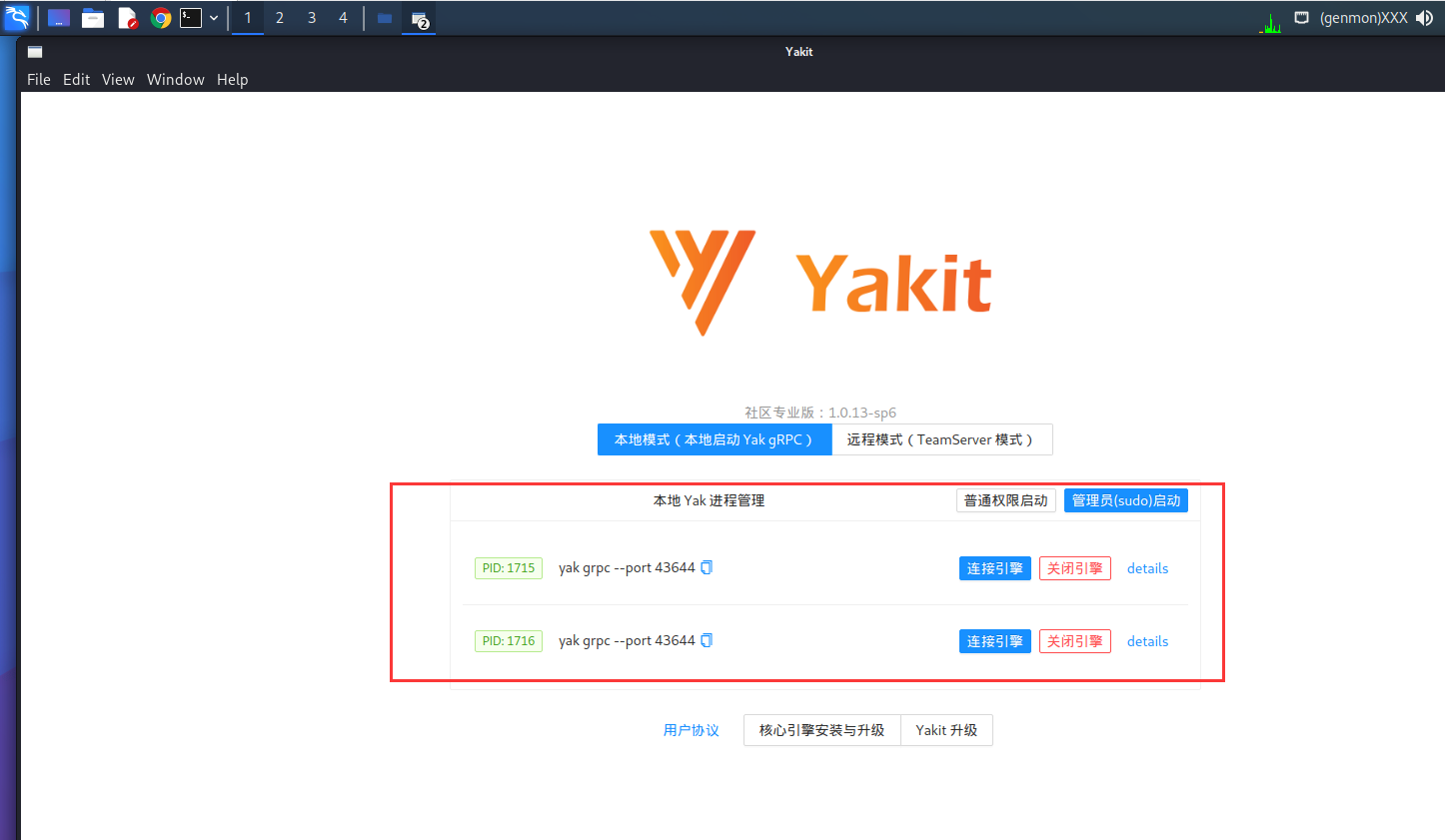1445x840 pixels.
Task: Open the View menu
Action: tap(118, 80)
